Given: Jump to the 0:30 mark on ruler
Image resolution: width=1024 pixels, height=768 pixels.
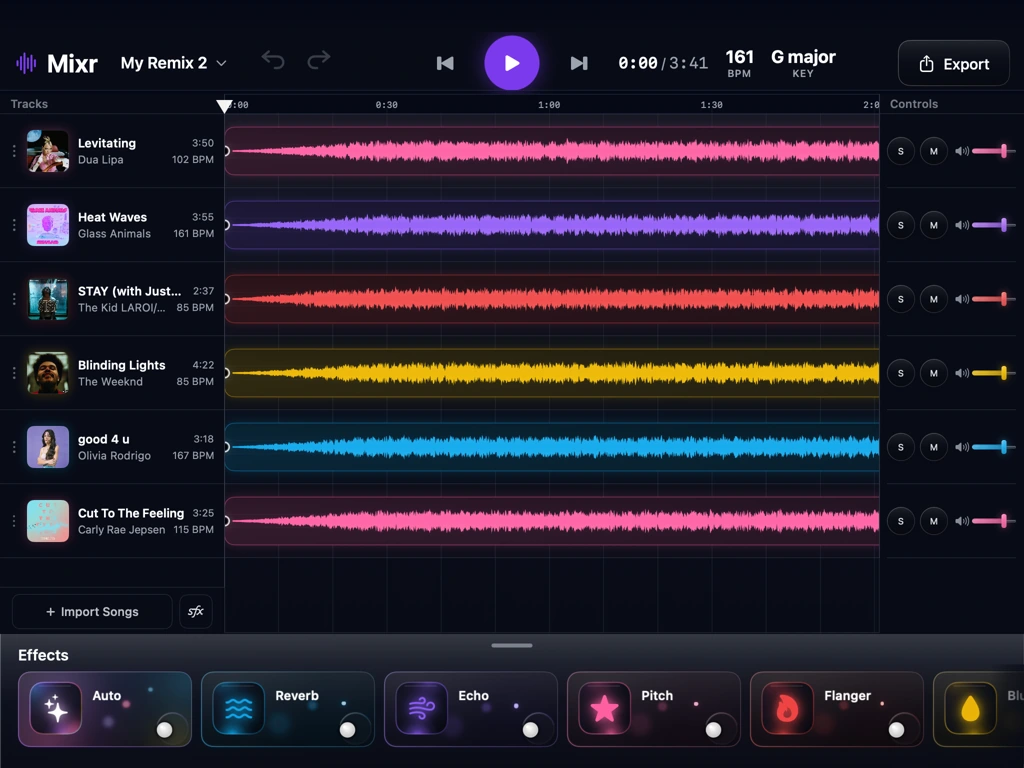Looking at the screenshot, I should (387, 104).
